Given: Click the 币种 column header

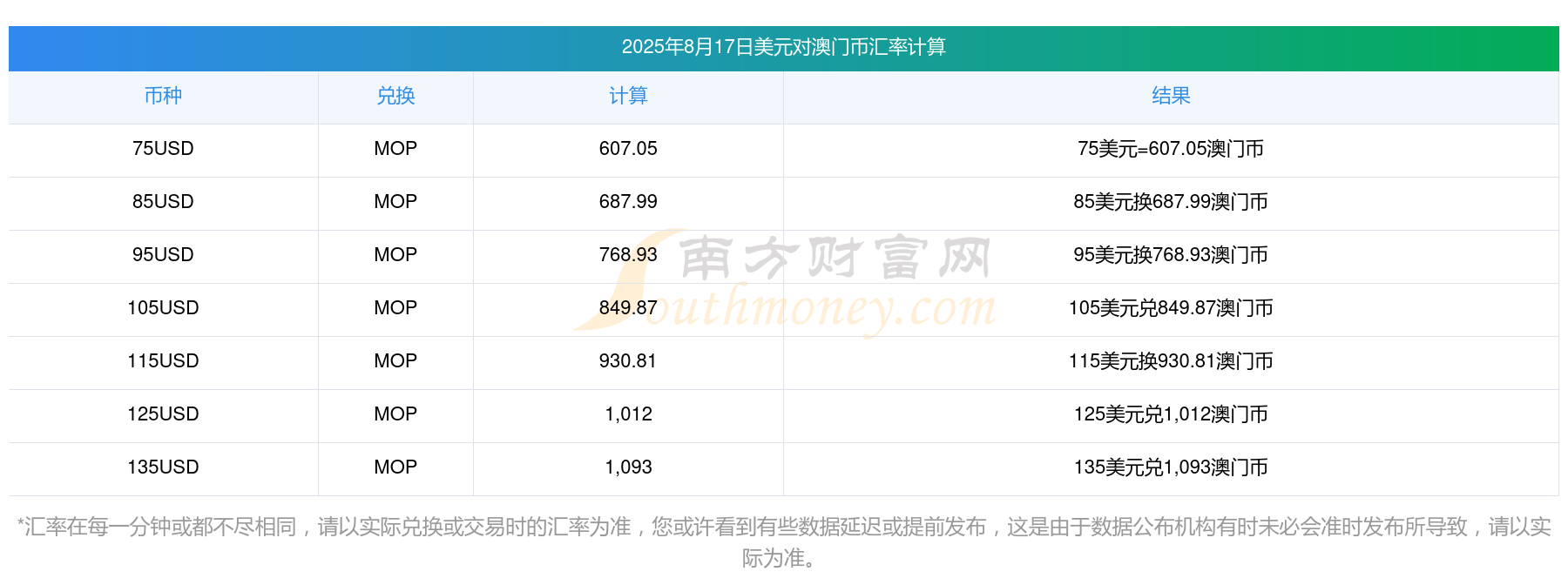Looking at the screenshot, I should [163, 96].
